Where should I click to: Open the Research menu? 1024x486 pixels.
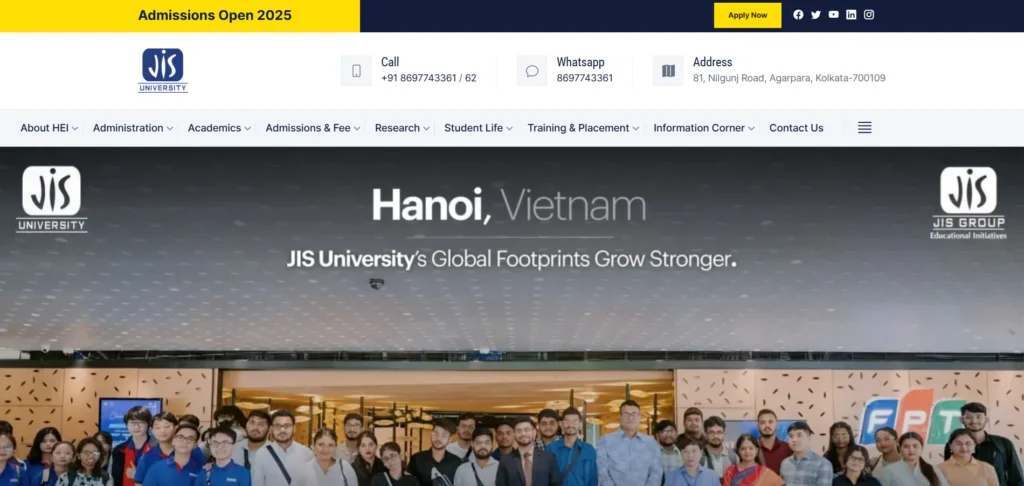click(x=402, y=128)
